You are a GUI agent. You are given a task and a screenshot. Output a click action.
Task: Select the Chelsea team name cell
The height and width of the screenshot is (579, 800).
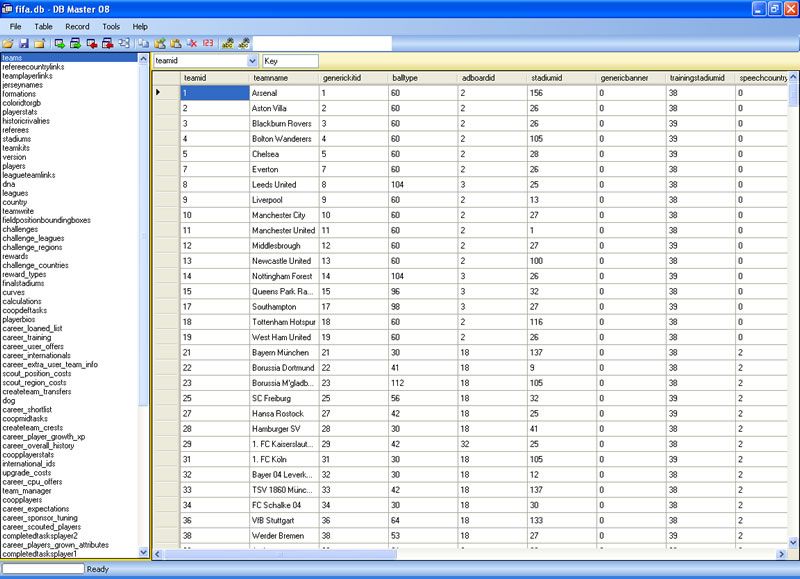point(266,154)
